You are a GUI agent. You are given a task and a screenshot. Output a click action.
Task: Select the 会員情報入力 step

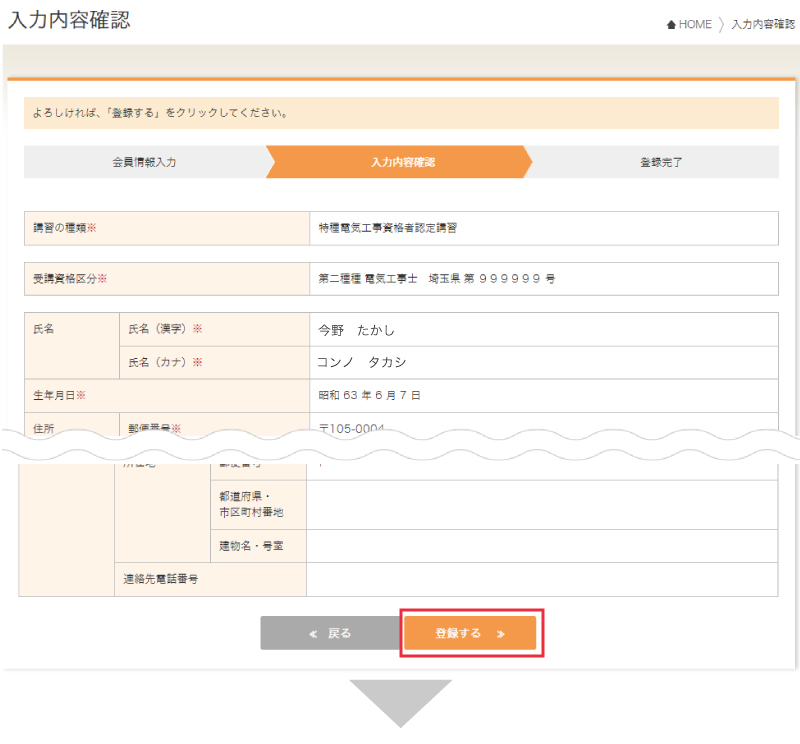pos(144,162)
